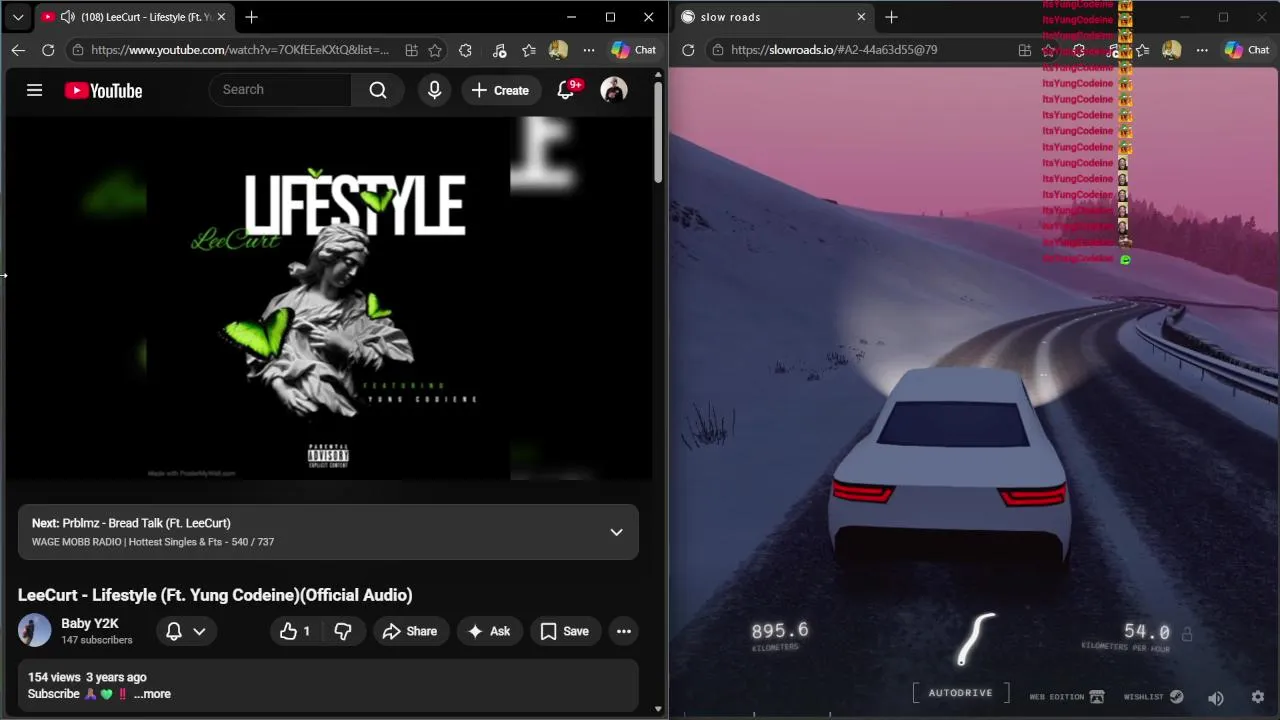
Task: Open split screen icon in the YouTube address bar
Action: click(411, 50)
